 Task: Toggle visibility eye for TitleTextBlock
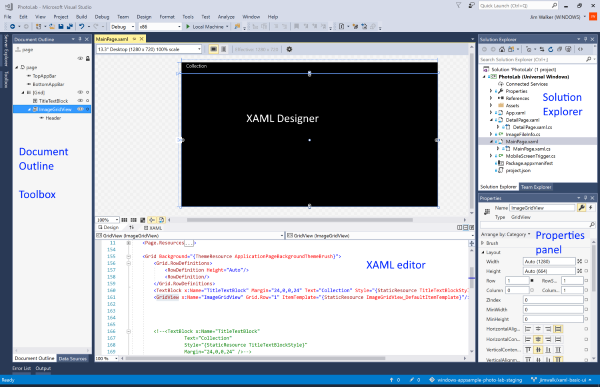pyautogui.click(x=80, y=101)
